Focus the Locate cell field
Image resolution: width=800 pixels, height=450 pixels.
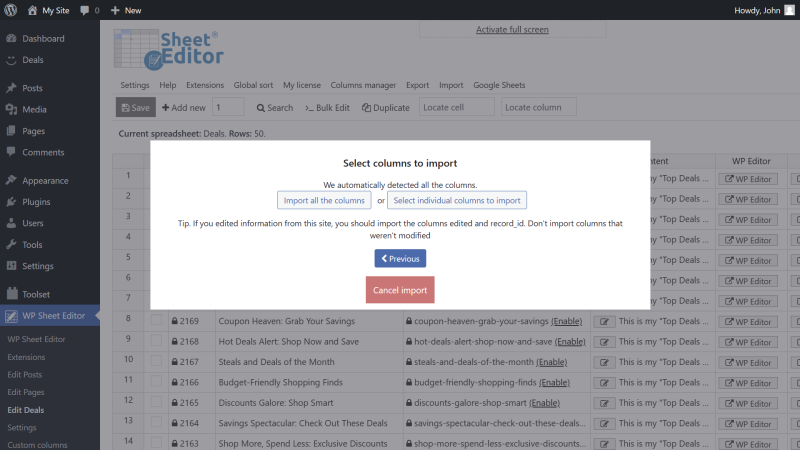pyautogui.click(x=457, y=108)
